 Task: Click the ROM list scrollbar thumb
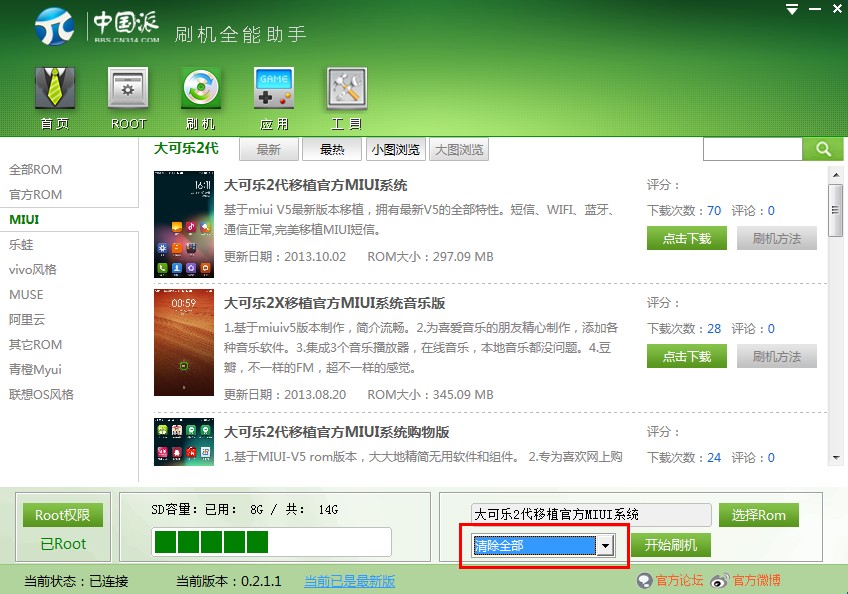(836, 210)
